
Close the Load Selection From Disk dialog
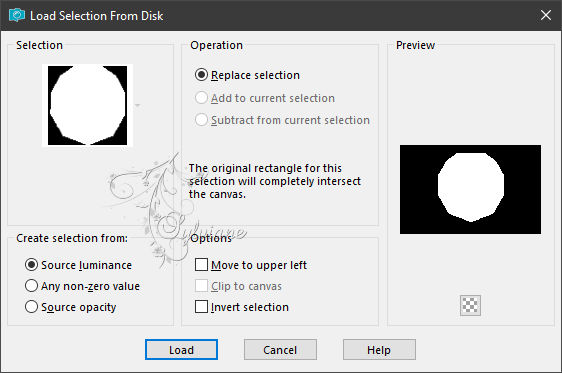tap(546, 15)
